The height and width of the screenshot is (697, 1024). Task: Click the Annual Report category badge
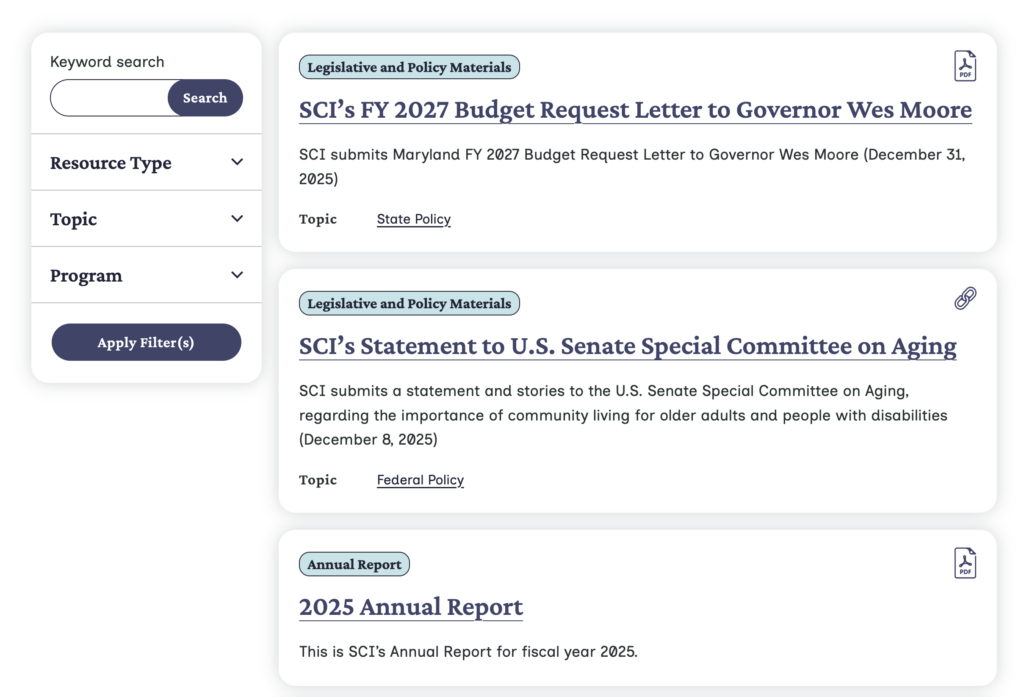pos(354,564)
